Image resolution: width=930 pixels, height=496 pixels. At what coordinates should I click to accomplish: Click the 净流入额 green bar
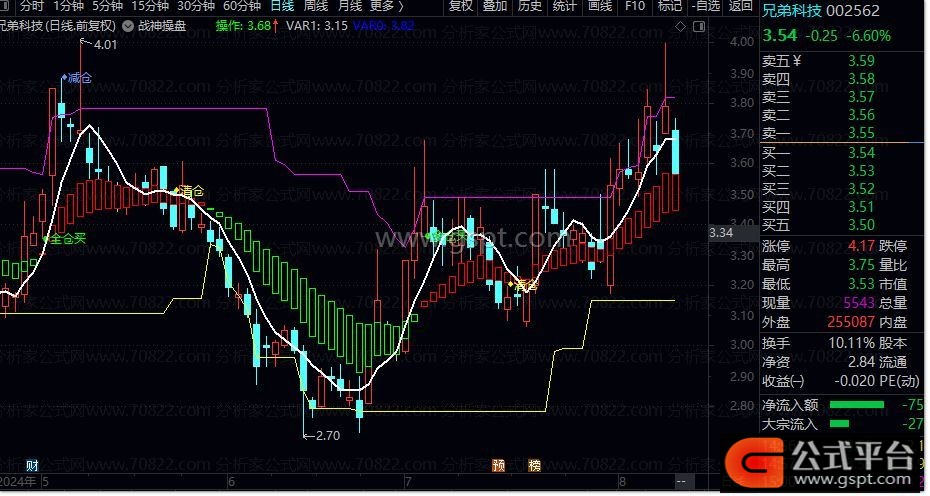pyautogui.click(x=856, y=405)
